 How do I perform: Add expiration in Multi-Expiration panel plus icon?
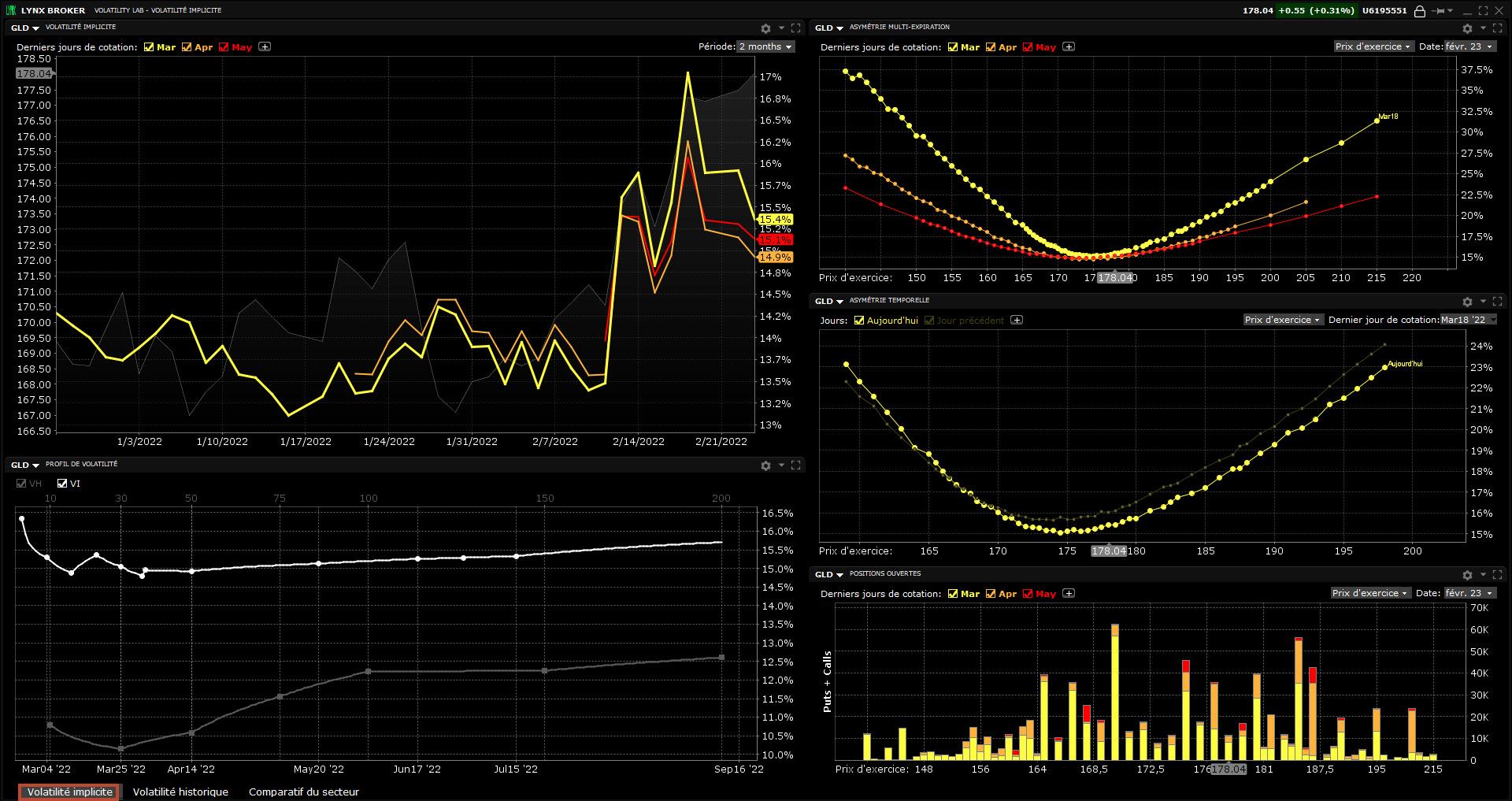point(1069,46)
